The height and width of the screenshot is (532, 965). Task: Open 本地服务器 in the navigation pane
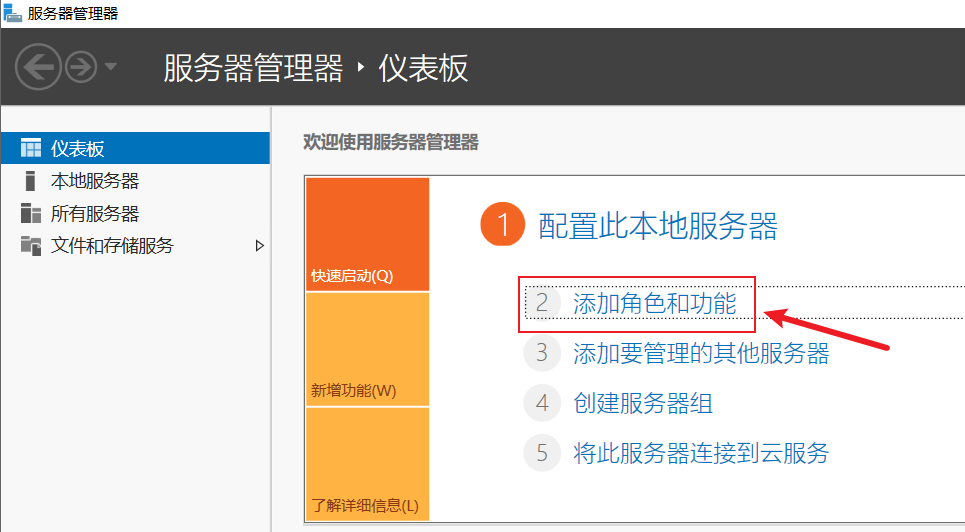click(135, 180)
